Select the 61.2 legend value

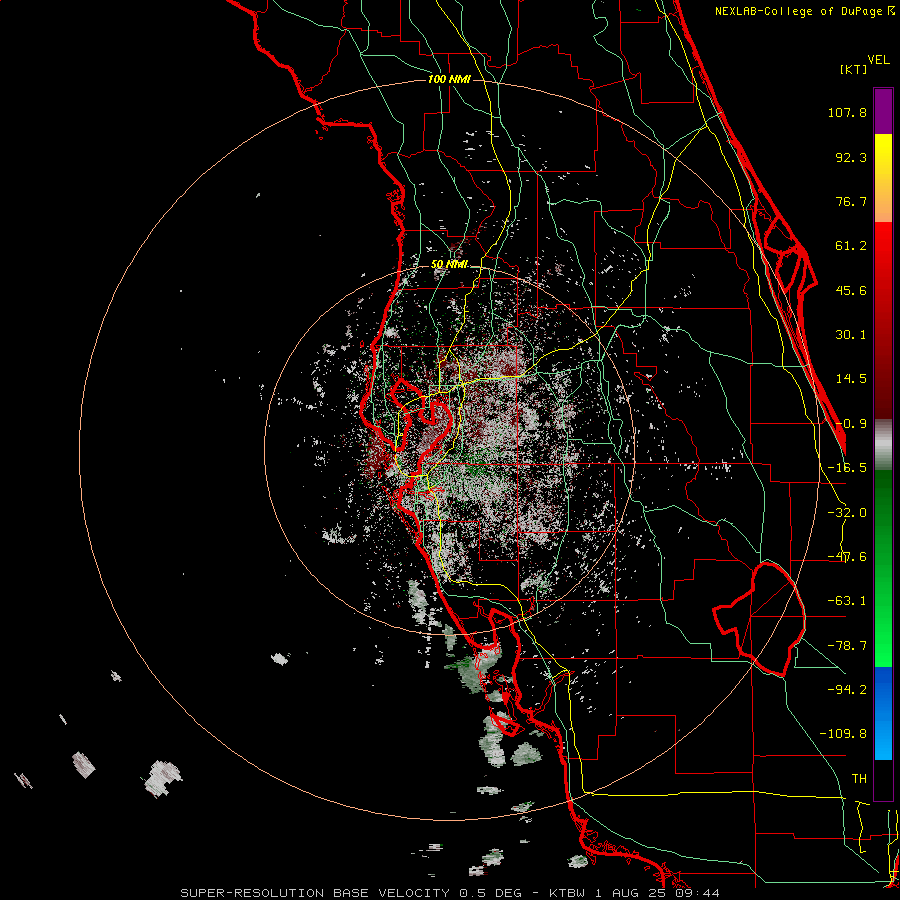click(x=851, y=246)
